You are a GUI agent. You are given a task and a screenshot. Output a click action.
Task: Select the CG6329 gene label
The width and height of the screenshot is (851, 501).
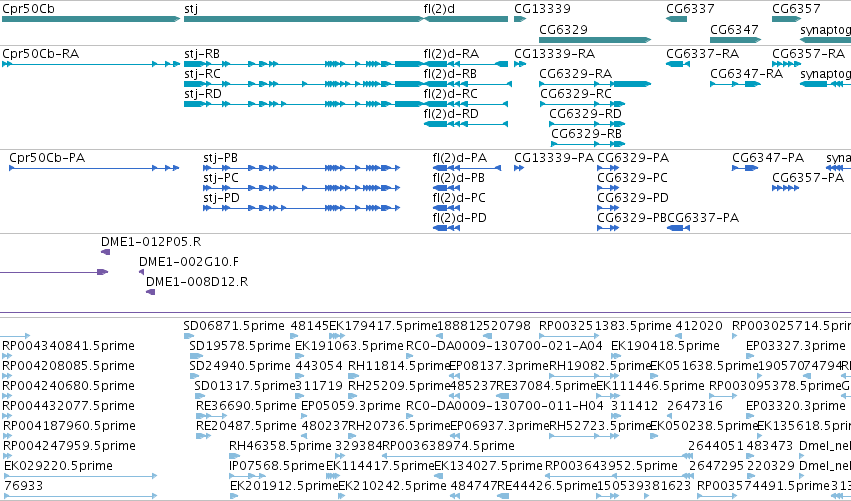pyautogui.click(x=563, y=29)
